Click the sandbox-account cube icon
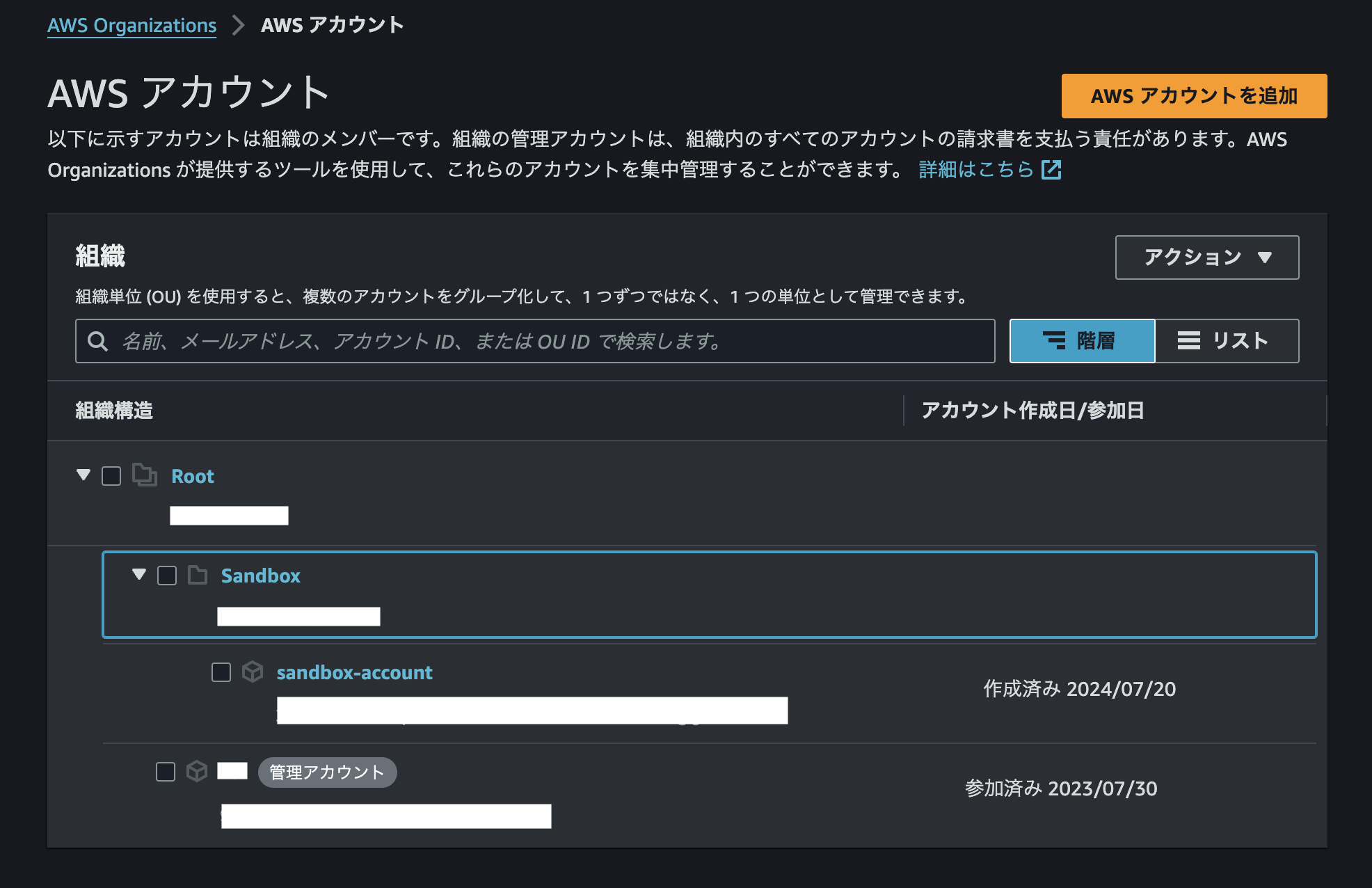Screen dimensions: 1372x888 [253, 672]
